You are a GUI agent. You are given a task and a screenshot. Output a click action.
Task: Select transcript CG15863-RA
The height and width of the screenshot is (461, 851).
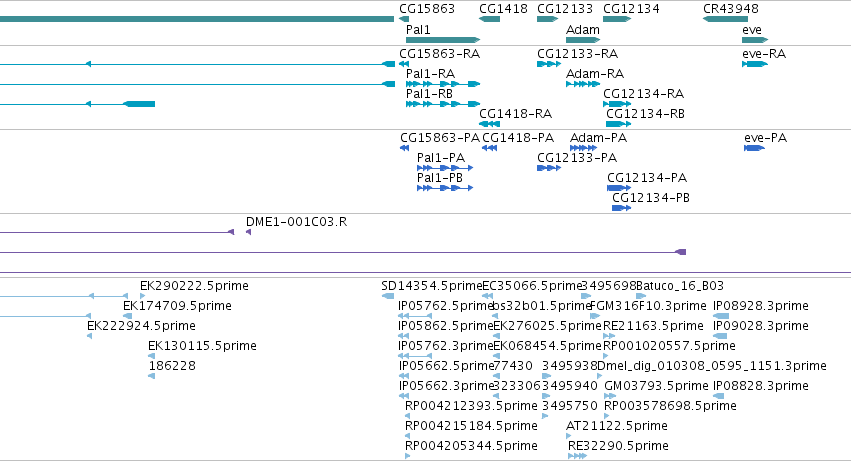click(439, 54)
